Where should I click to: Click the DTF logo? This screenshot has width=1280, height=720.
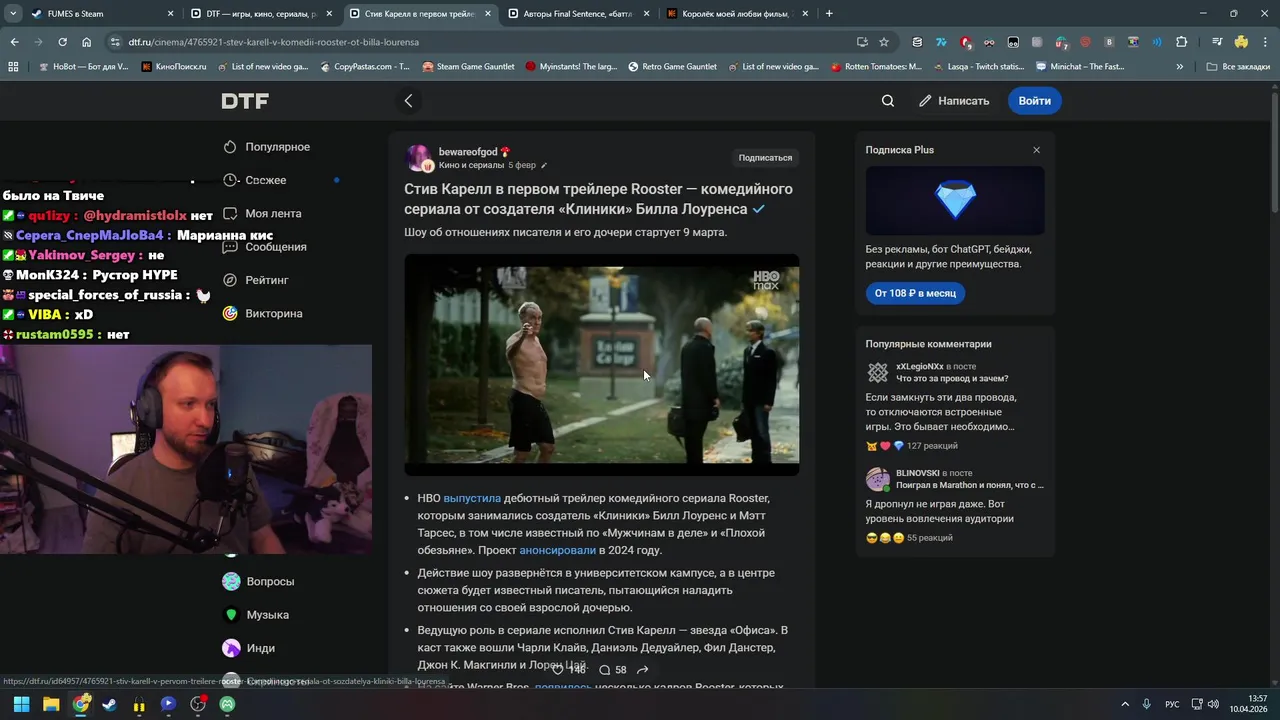coord(245,101)
